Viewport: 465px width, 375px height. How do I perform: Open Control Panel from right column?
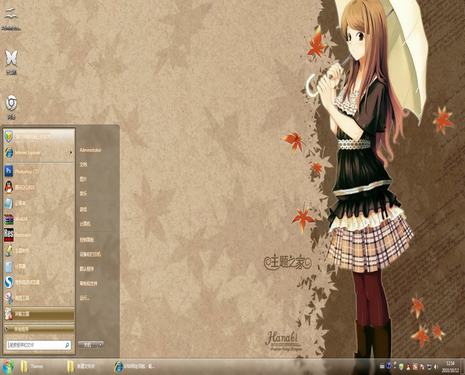[x=87, y=240]
